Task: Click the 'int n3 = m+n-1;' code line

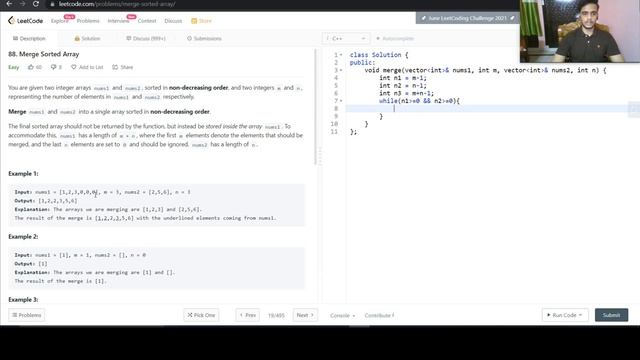Action: tap(406, 93)
